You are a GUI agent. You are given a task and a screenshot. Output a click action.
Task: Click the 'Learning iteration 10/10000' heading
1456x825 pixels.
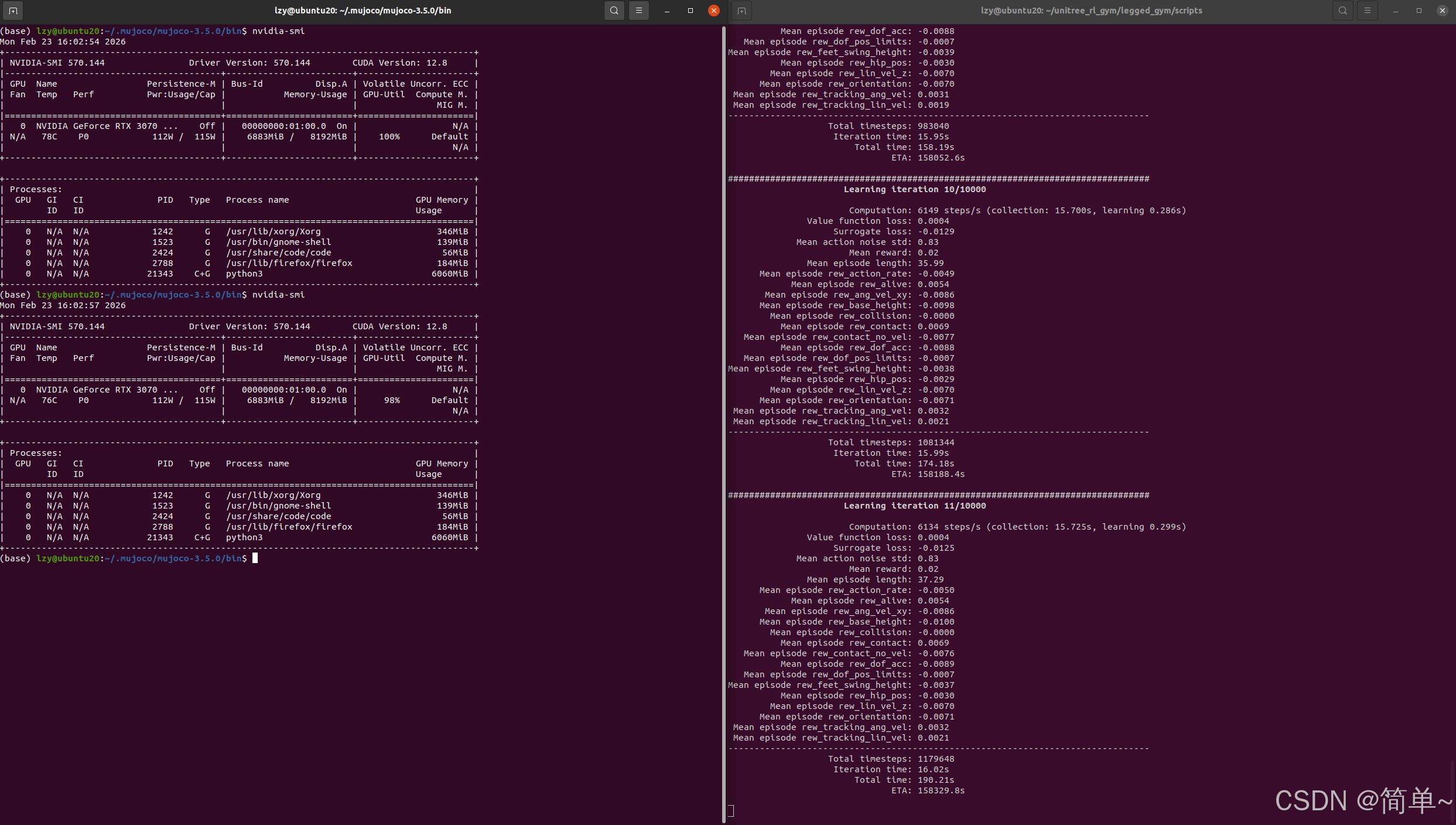click(914, 189)
